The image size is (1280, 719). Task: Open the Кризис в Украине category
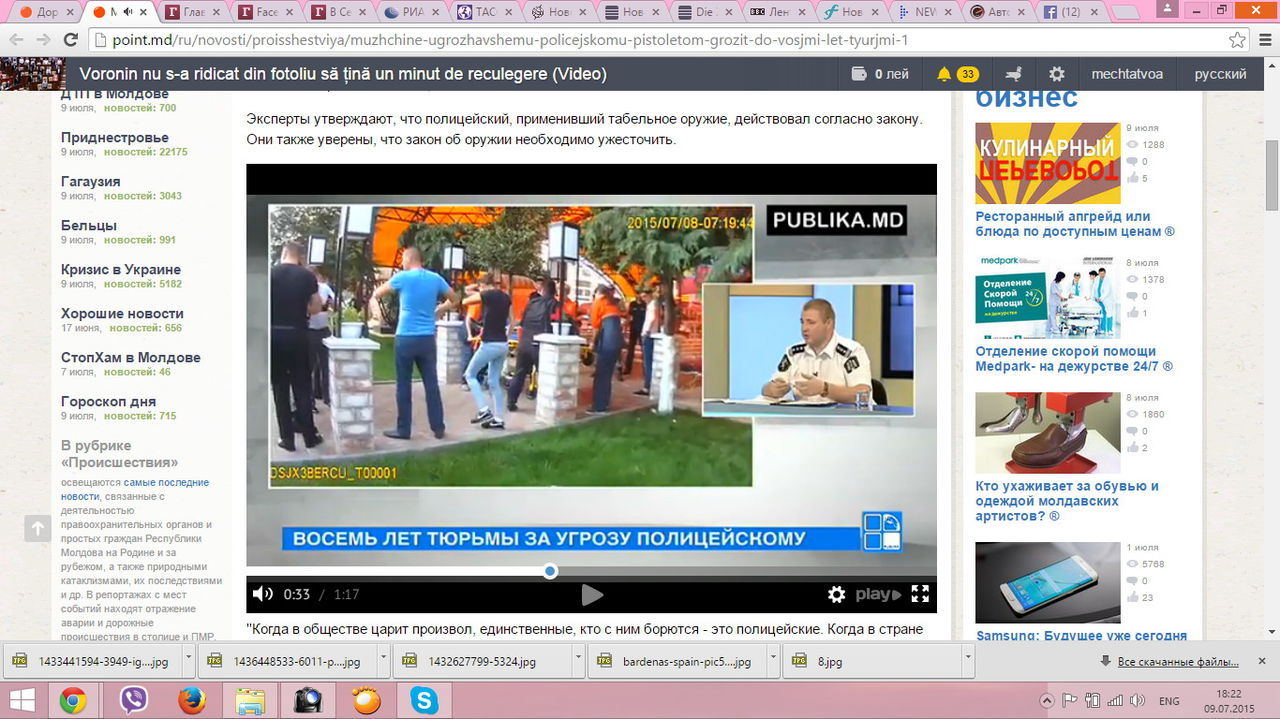[x=121, y=269]
